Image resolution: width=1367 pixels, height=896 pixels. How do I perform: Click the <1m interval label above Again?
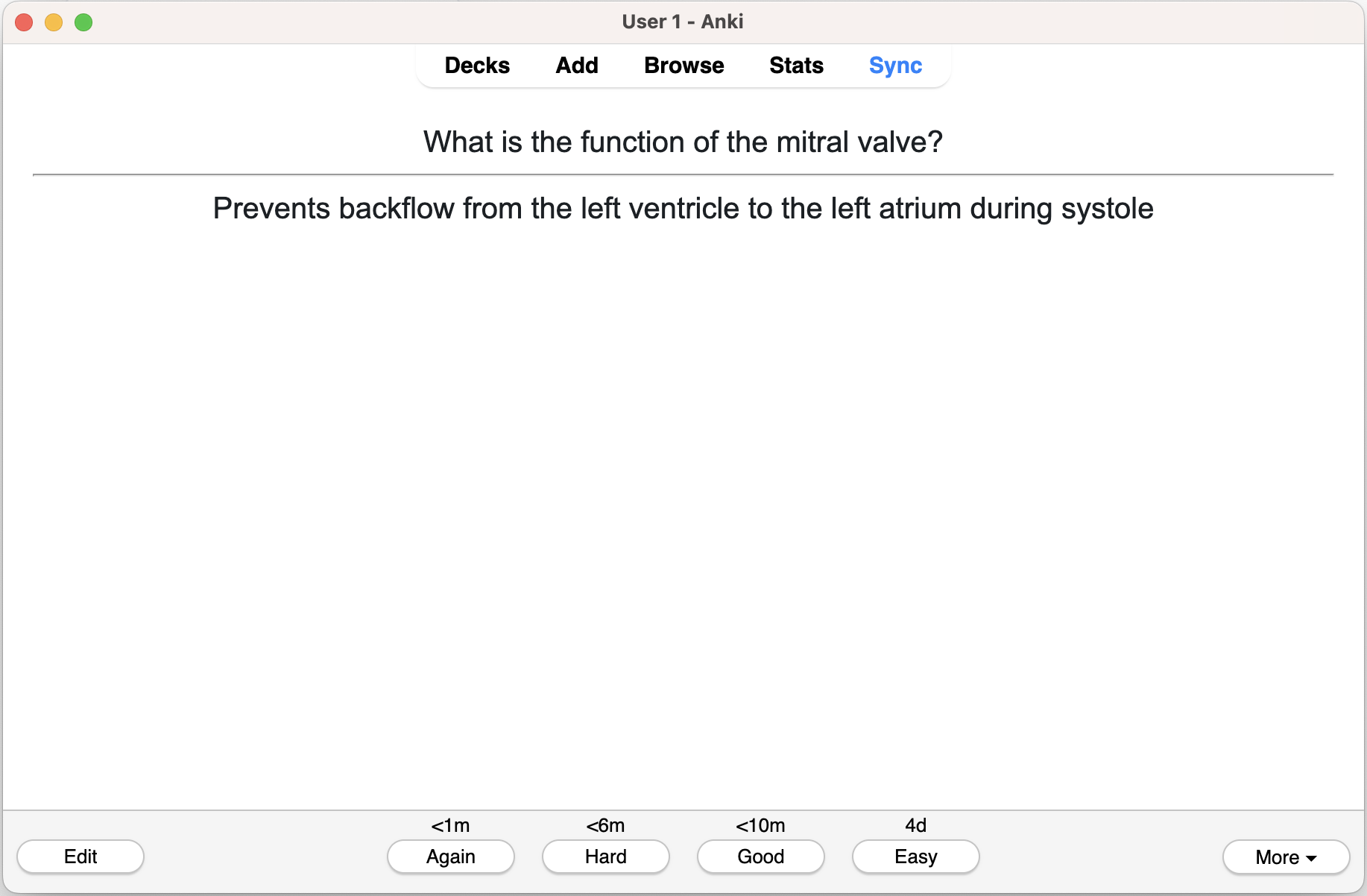(x=451, y=825)
